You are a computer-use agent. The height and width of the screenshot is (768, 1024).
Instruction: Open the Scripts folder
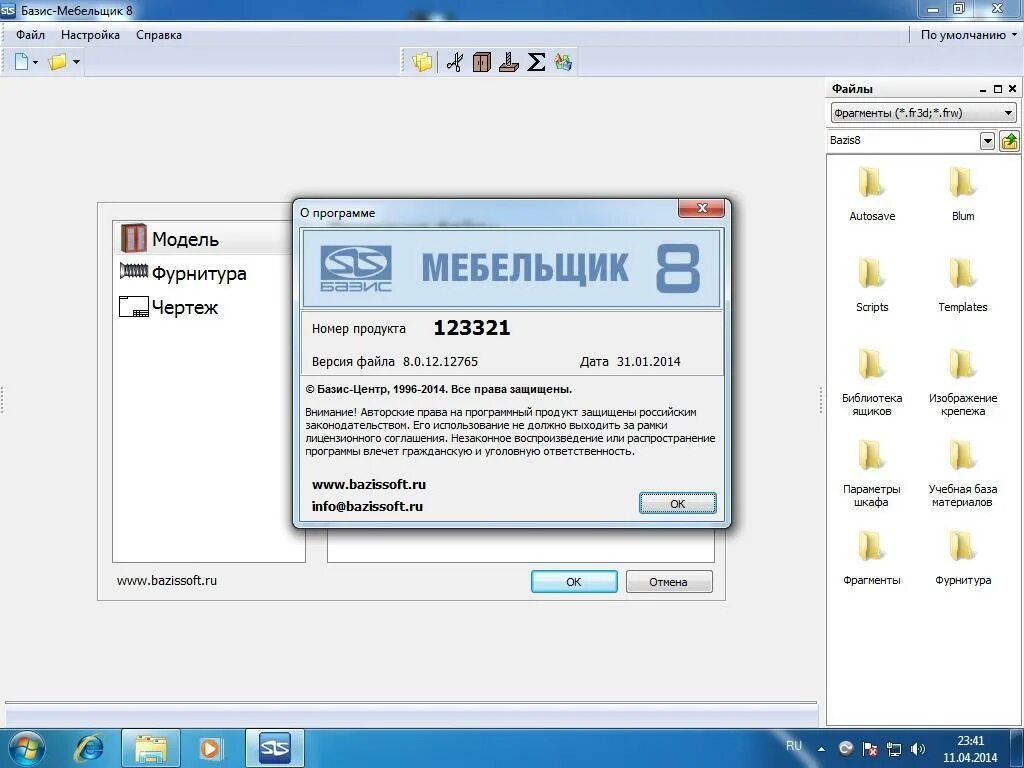pyautogui.click(x=872, y=285)
